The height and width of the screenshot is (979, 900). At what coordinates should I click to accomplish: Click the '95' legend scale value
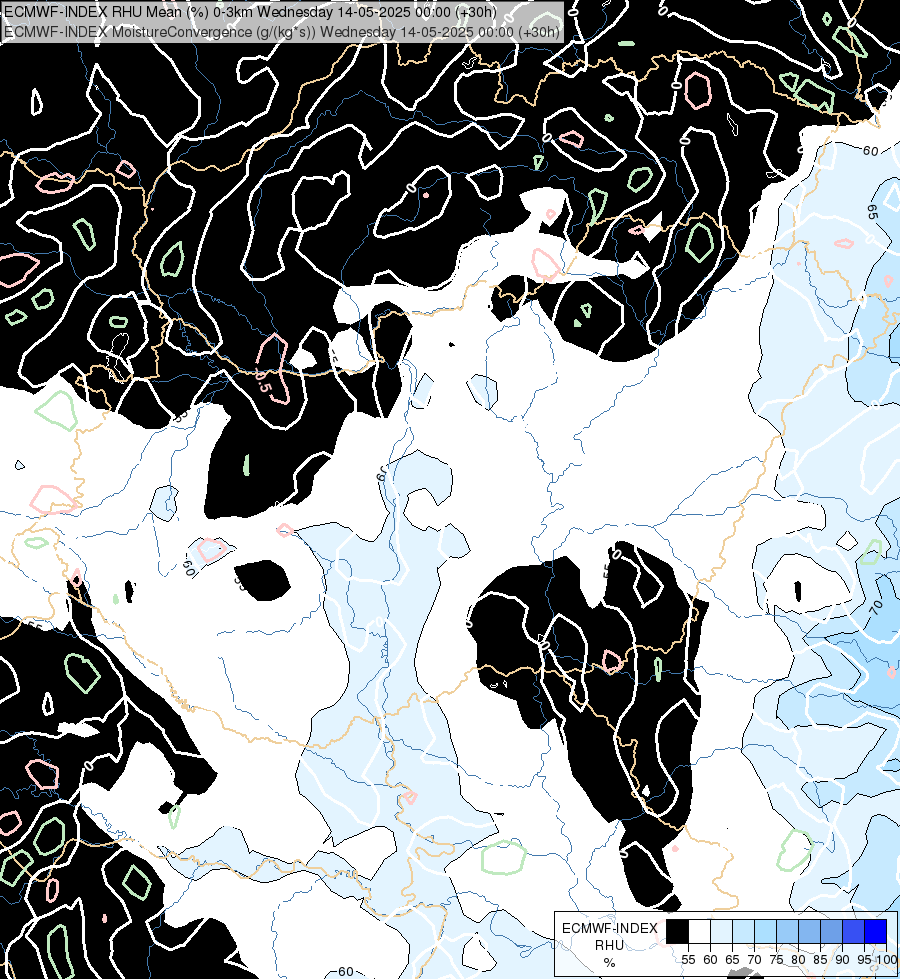(x=864, y=960)
